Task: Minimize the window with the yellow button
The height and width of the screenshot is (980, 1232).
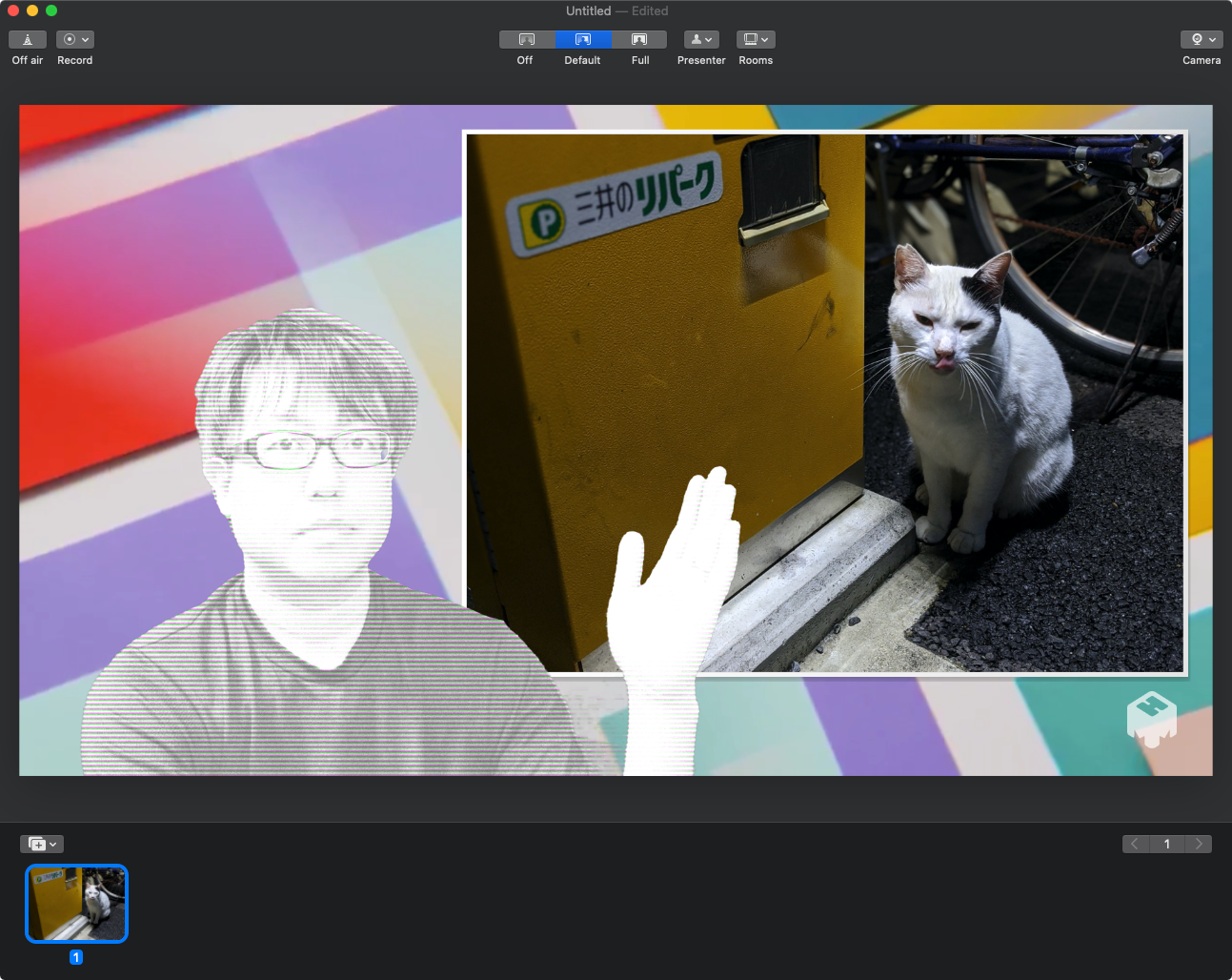Action: 32,10
